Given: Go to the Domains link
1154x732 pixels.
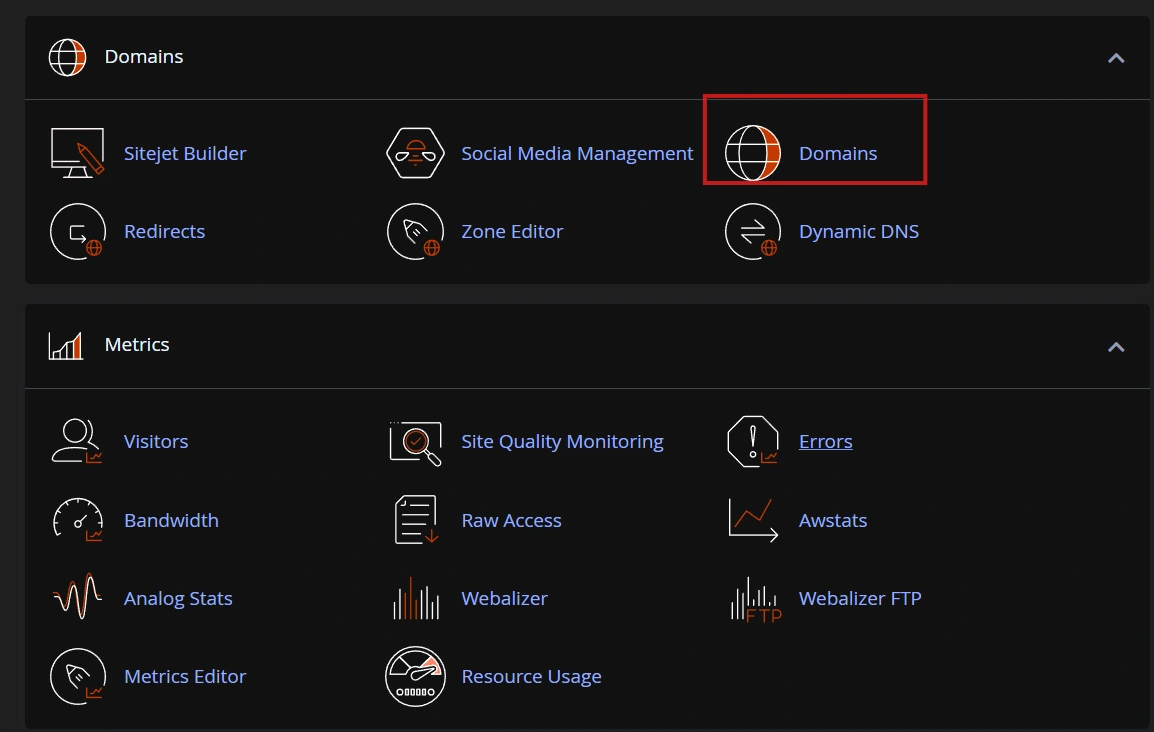Looking at the screenshot, I should coord(838,154).
